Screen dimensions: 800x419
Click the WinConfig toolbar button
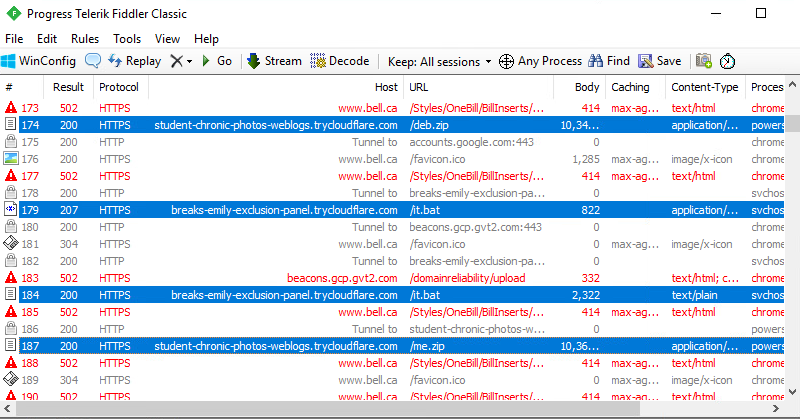(x=39, y=61)
